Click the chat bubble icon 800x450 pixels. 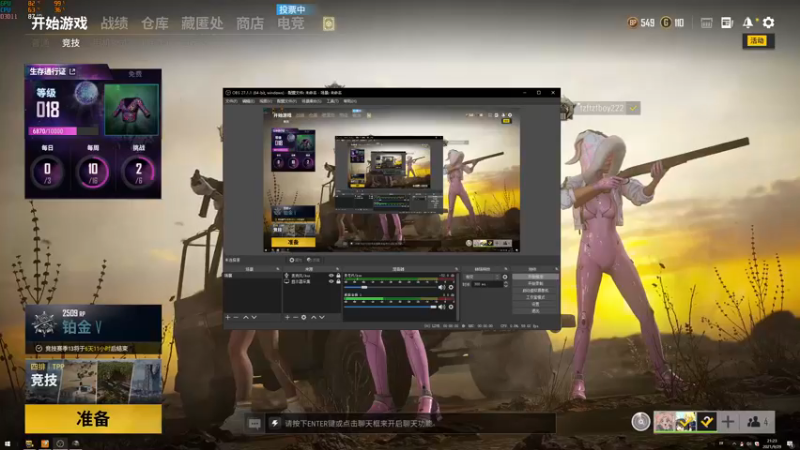pos(254,423)
